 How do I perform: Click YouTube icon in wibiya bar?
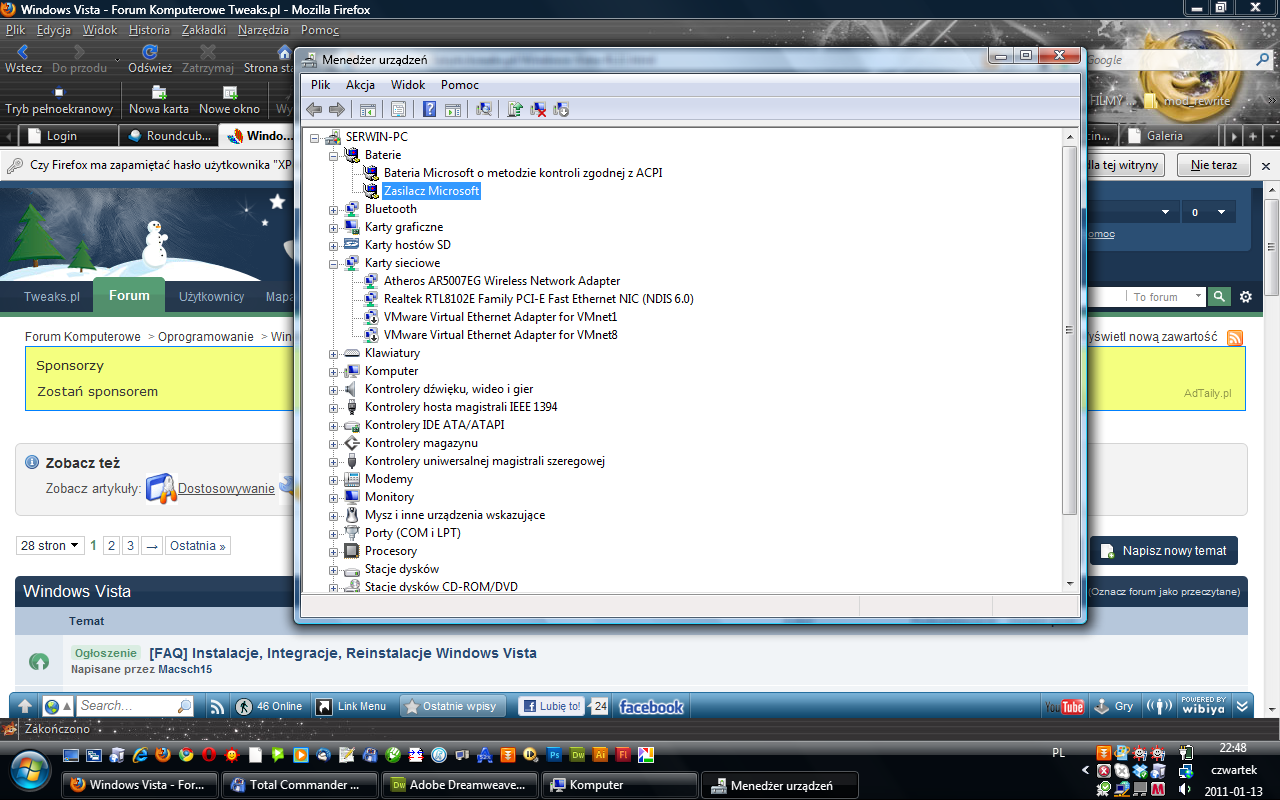(1065, 706)
